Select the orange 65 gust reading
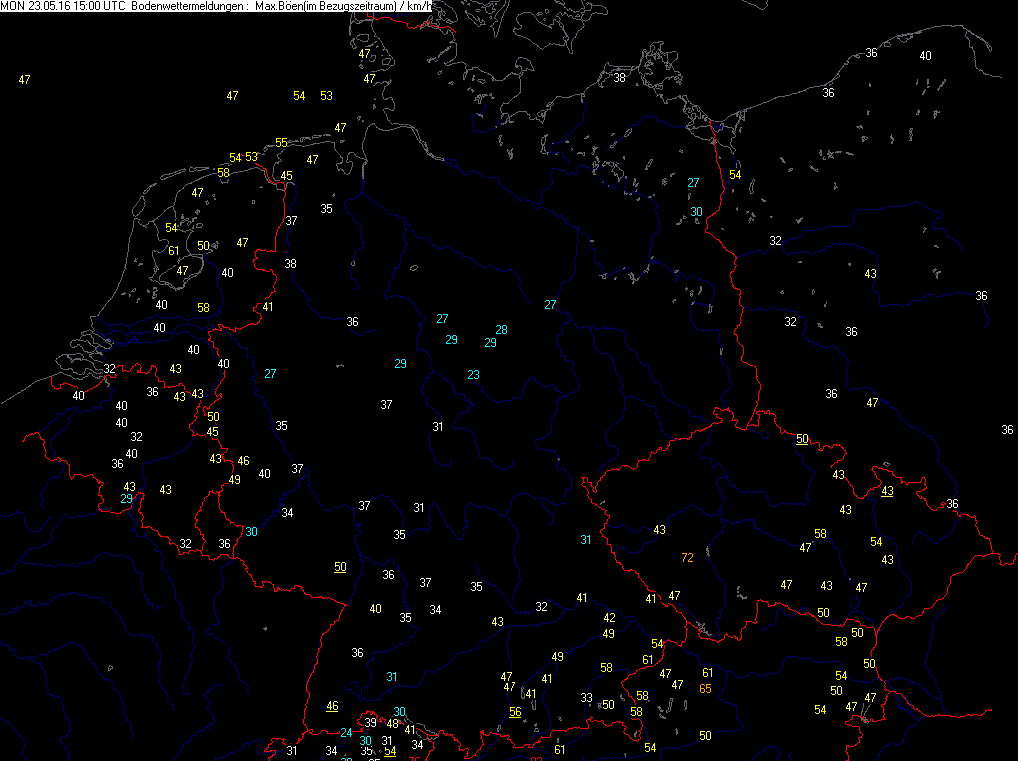Viewport: 1018px width, 761px height. [705, 688]
